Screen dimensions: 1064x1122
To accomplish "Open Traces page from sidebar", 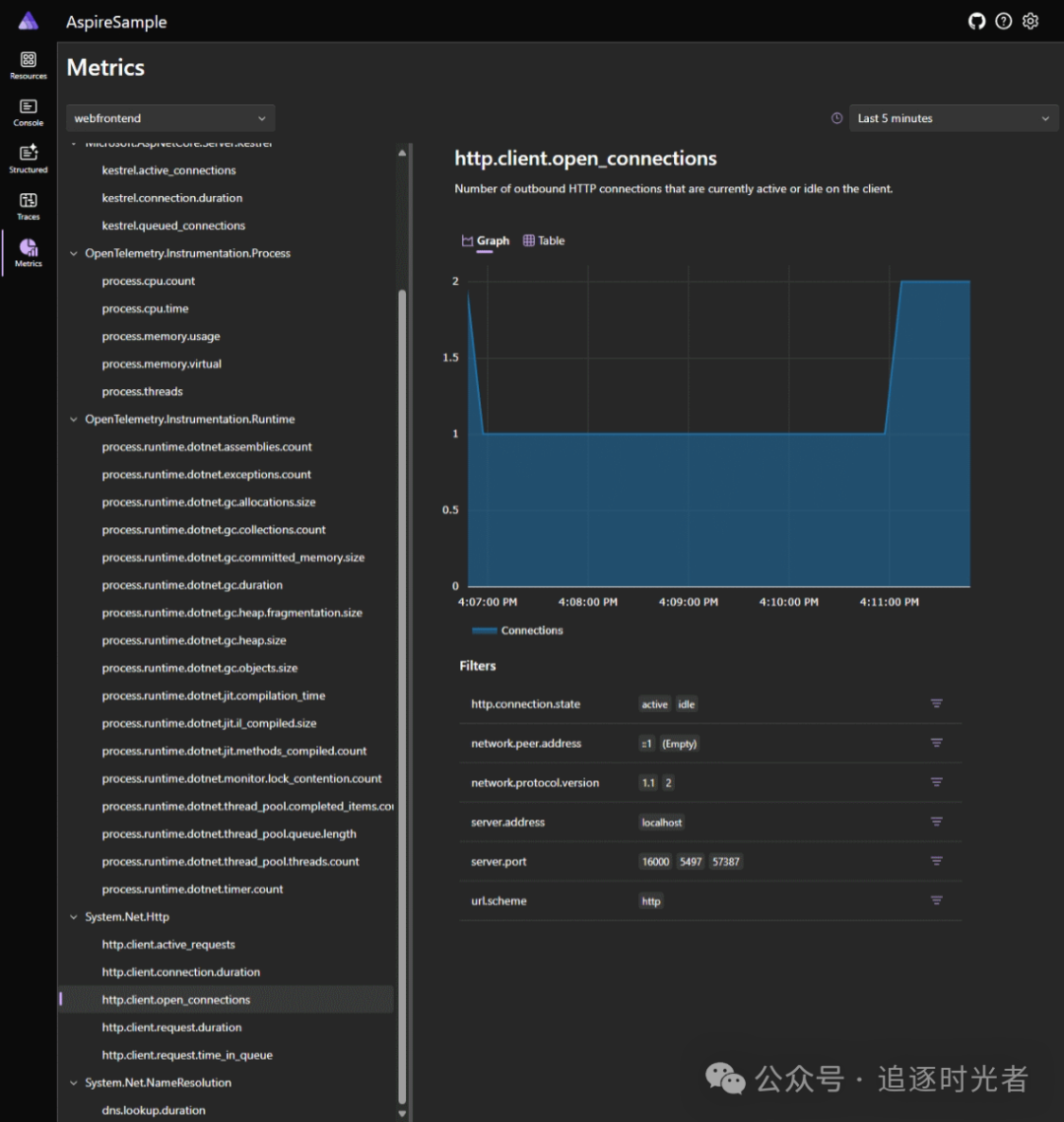I will 29,206.
